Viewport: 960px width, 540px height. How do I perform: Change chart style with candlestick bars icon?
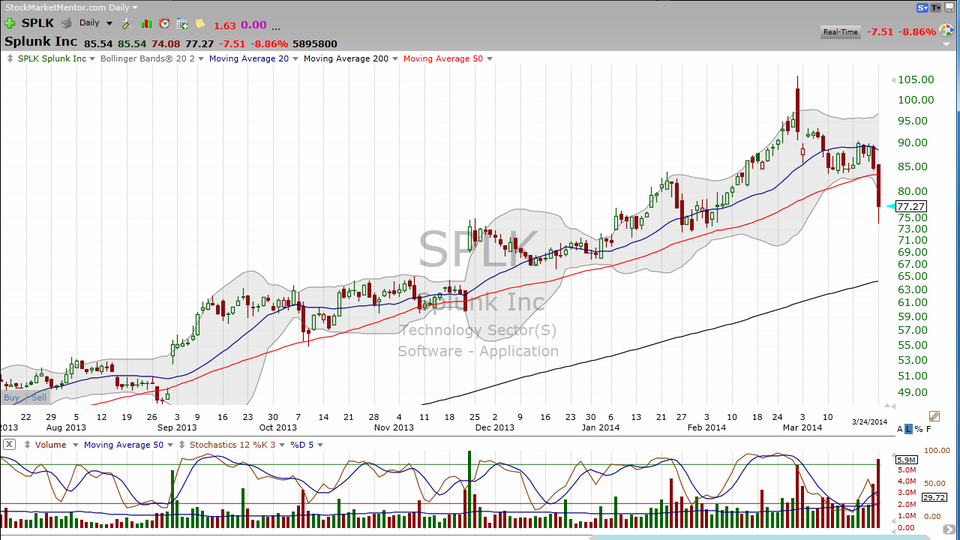[146, 23]
